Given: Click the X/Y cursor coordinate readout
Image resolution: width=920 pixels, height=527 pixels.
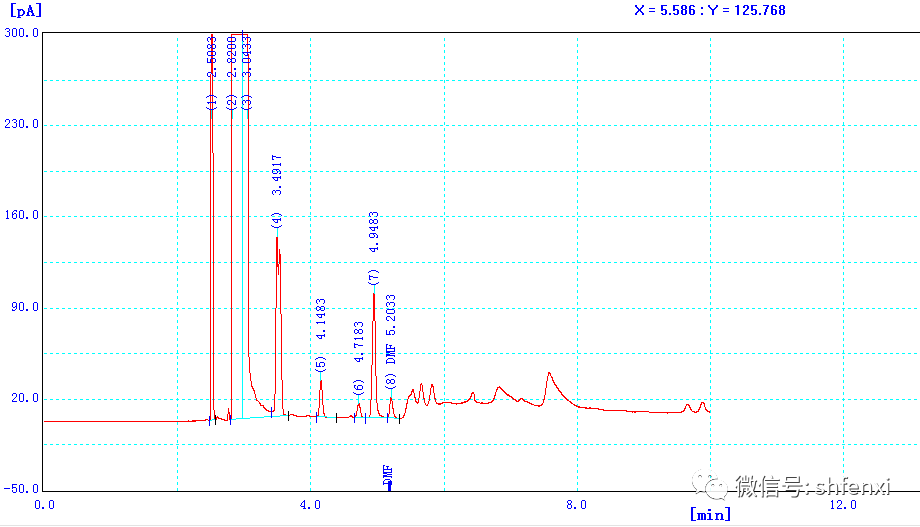Looking at the screenshot, I should coord(710,10).
